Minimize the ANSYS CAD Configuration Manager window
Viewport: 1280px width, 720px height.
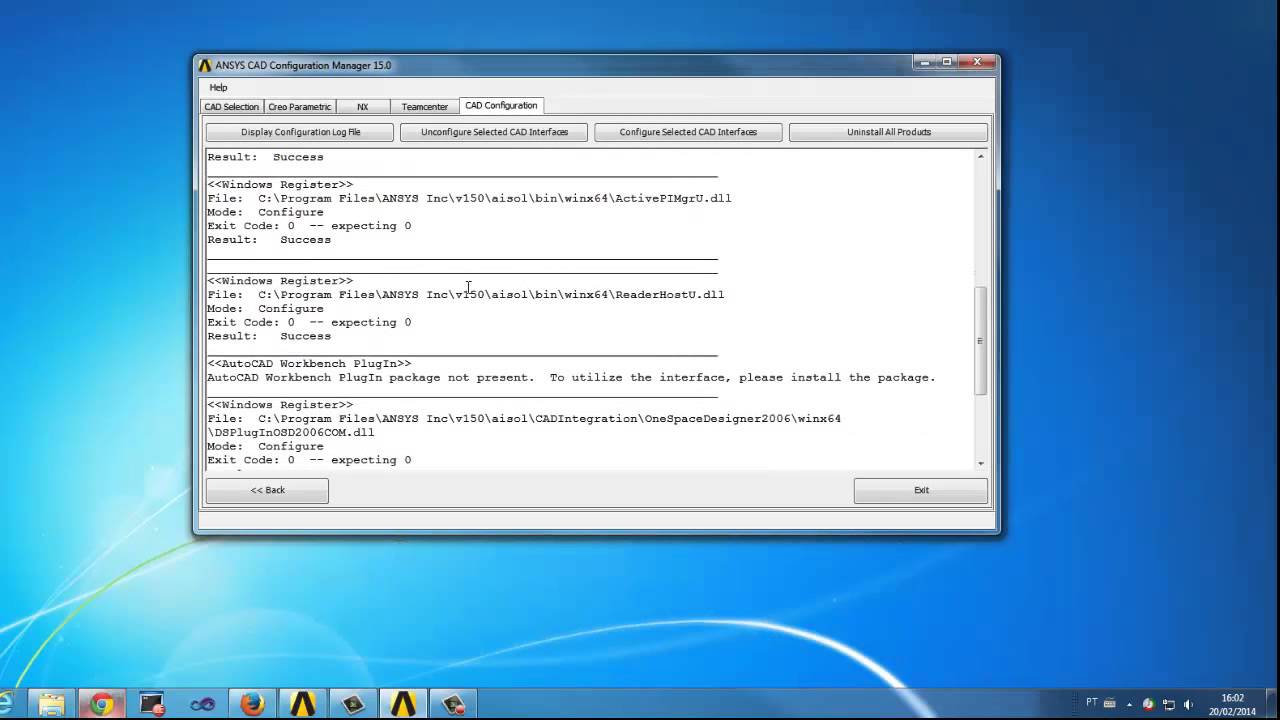pos(925,62)
